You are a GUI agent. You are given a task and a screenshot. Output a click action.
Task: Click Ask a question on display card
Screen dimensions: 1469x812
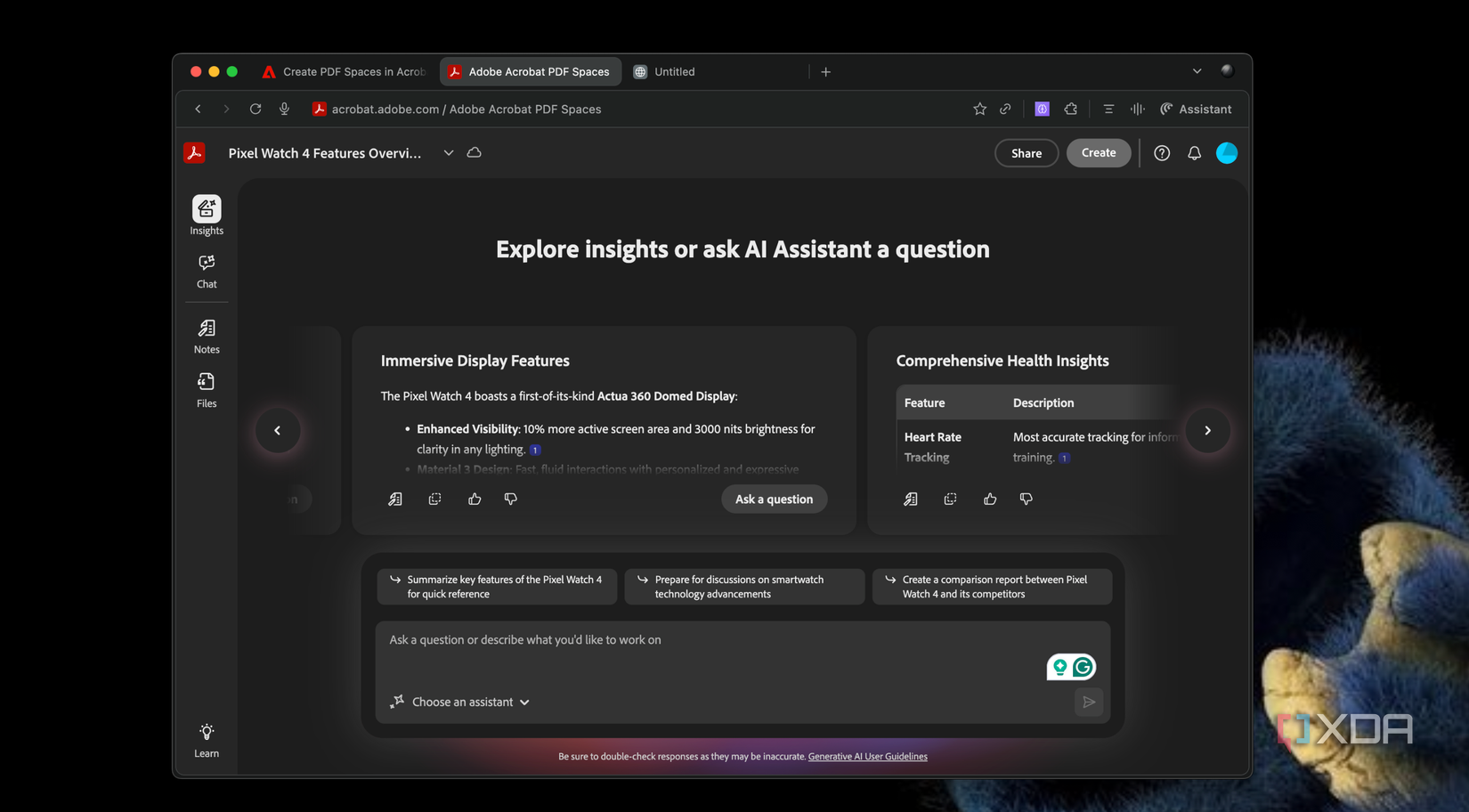click(774, 499)
